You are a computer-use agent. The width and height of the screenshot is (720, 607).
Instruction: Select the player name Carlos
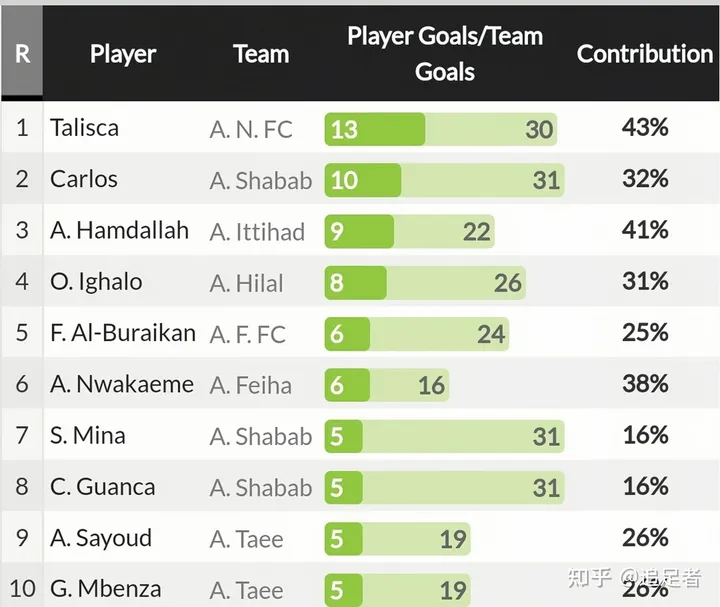(84, 180)
